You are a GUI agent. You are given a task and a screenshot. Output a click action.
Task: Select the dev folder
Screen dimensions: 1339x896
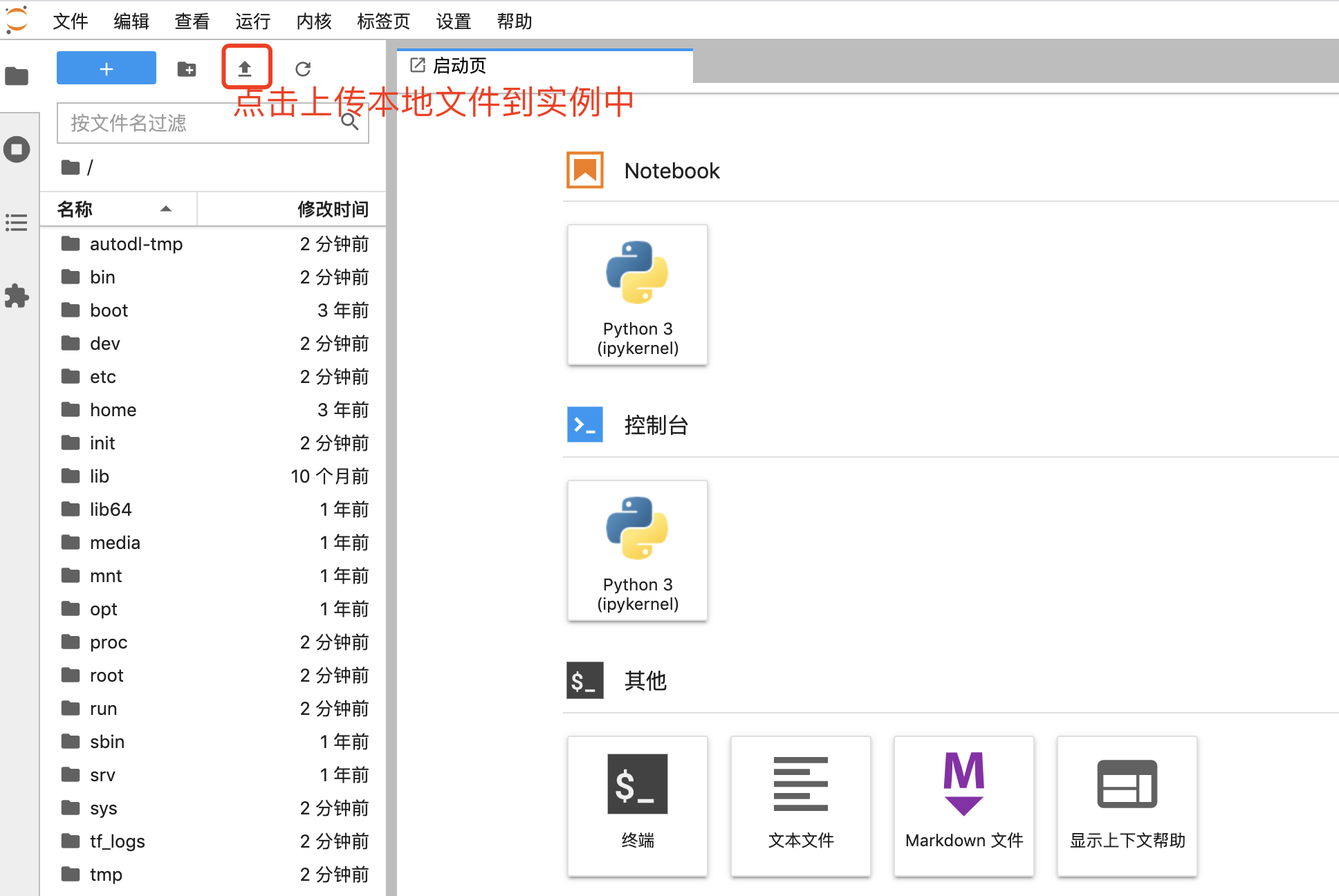coord(213,344)
